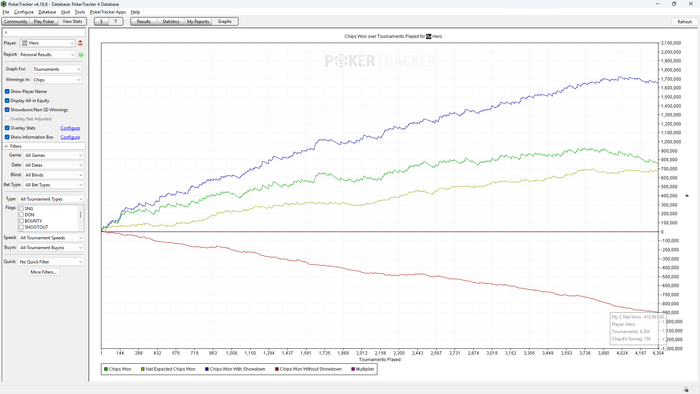The height and width of the screenshot is (394, 700).
Task: Click the purple Multiplier legend swatch
Action: pyautogui.click(x=353, y=369)
